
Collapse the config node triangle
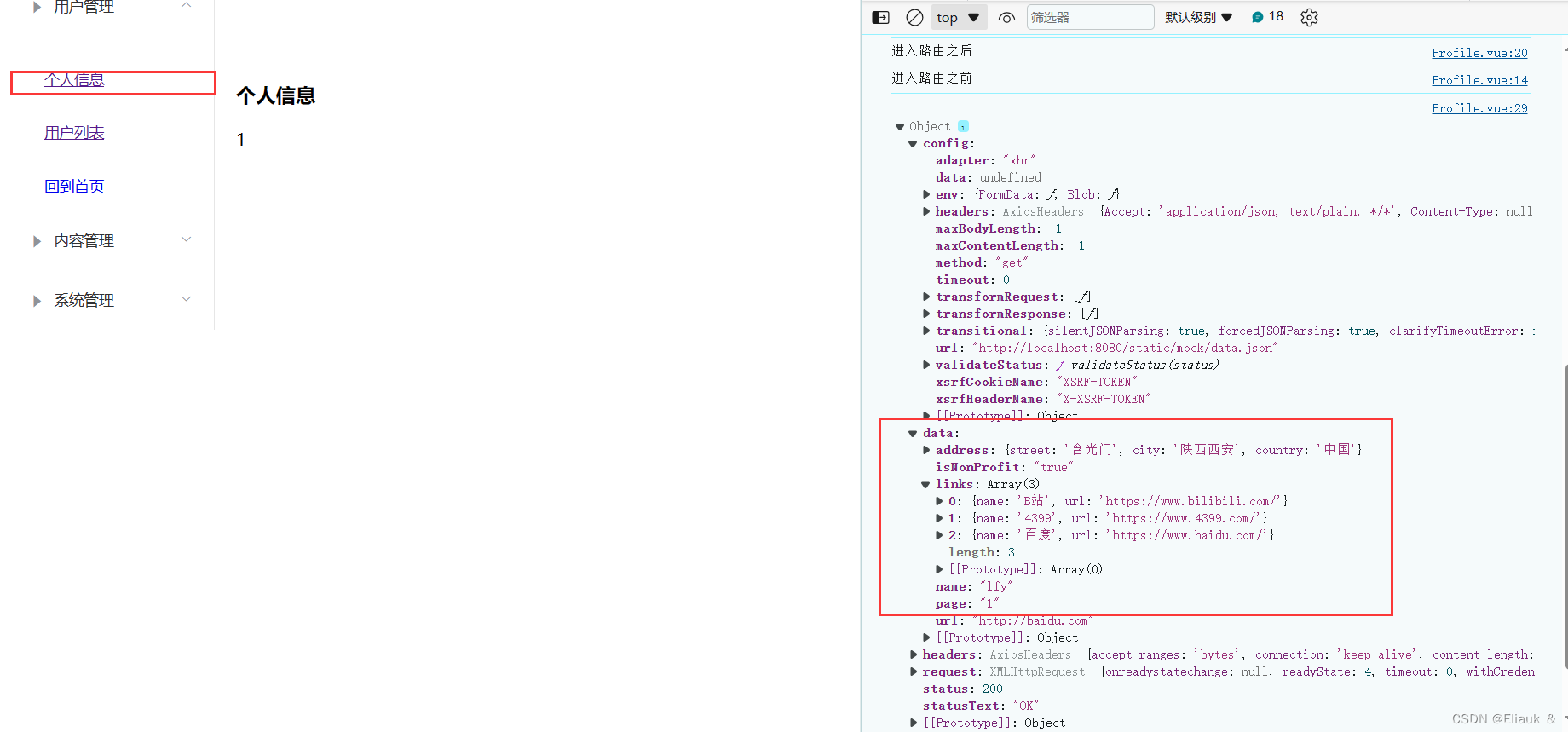(913, 144)
